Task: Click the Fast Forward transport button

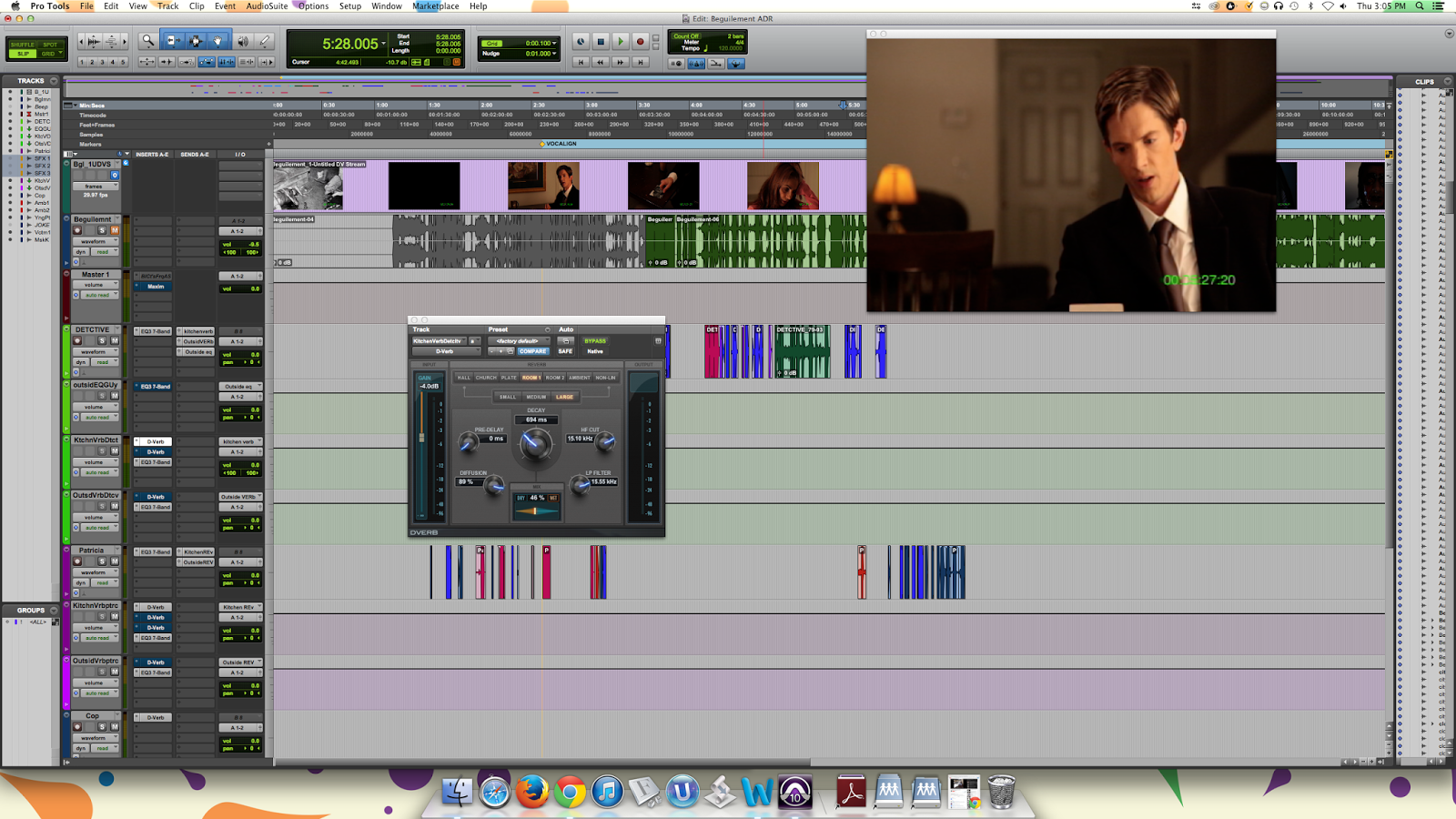Action: coord(621,62)
